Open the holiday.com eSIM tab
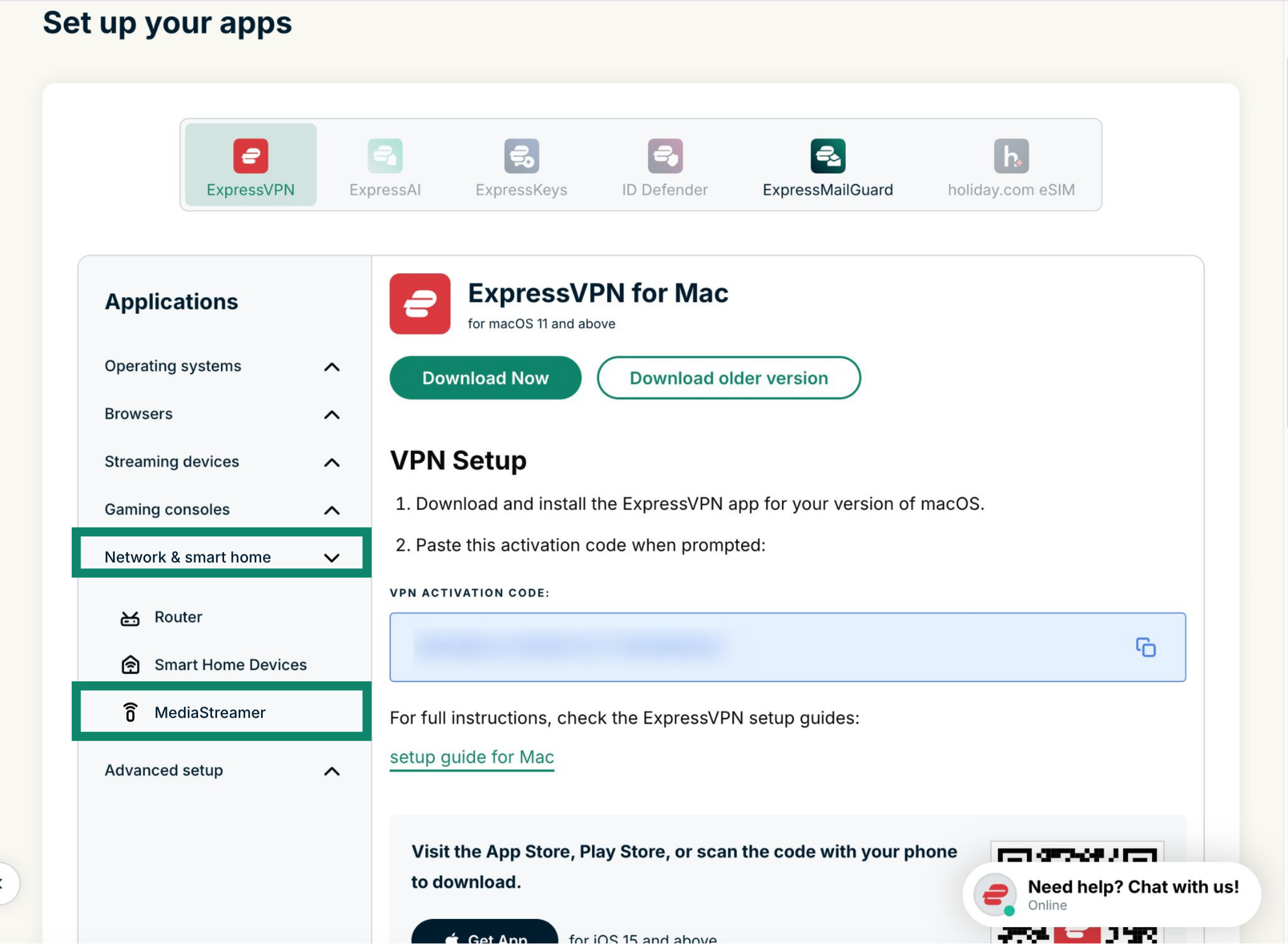The height and width of the screenshot is (944, 1288). (x=1011, y=167)
